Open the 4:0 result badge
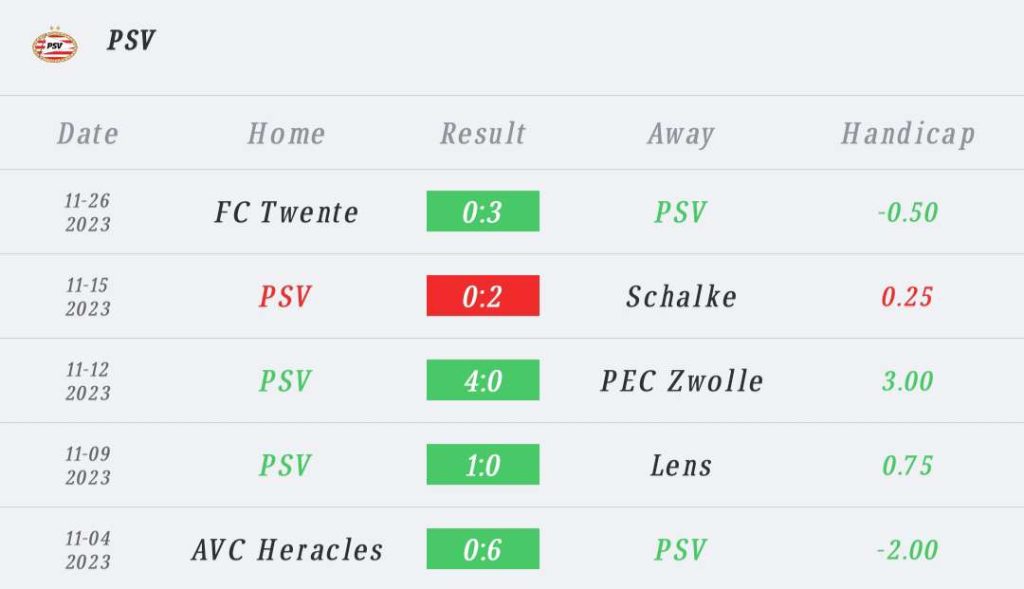 [x=483, y=379]
